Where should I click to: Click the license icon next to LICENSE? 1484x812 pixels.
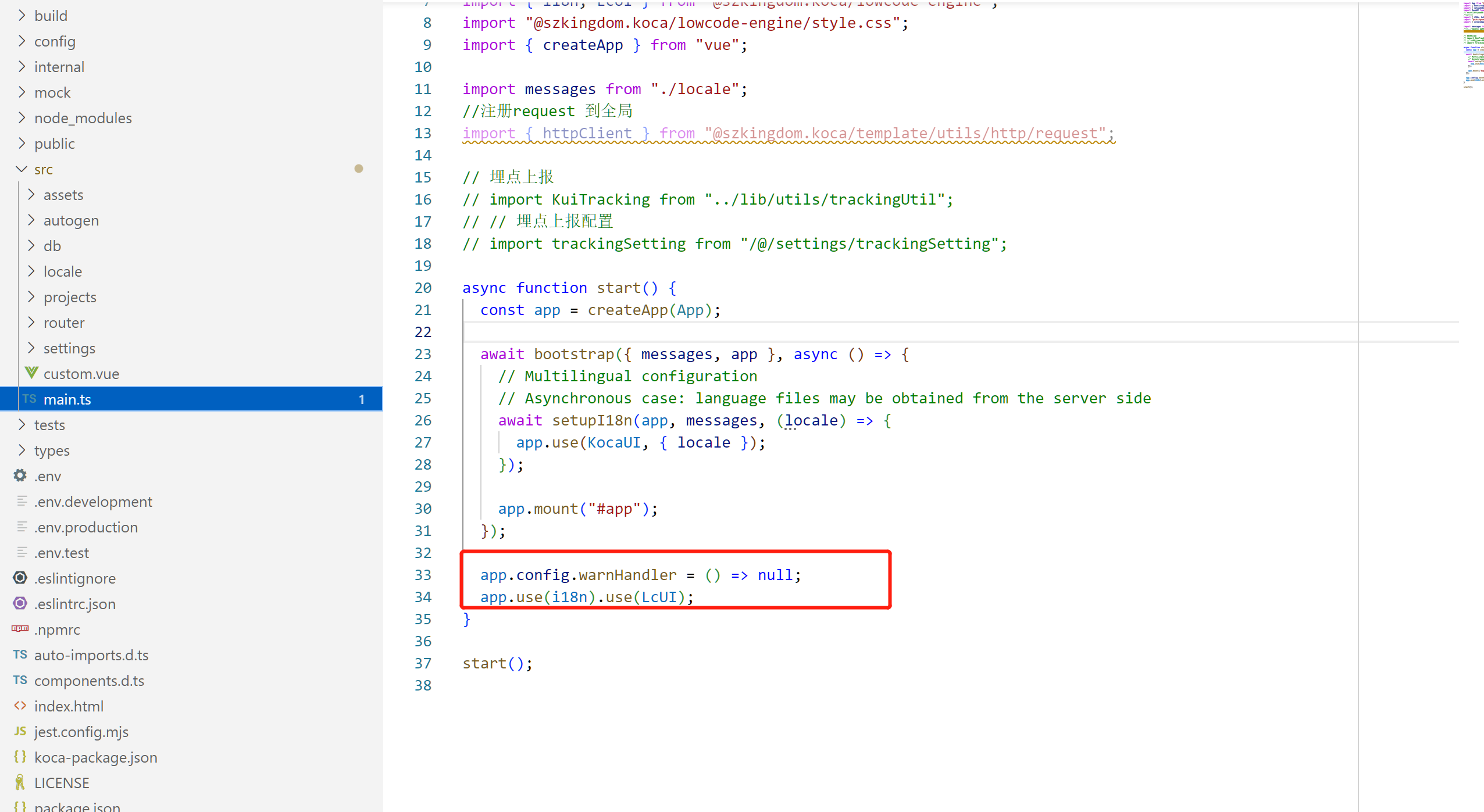[x=20, y=782]
